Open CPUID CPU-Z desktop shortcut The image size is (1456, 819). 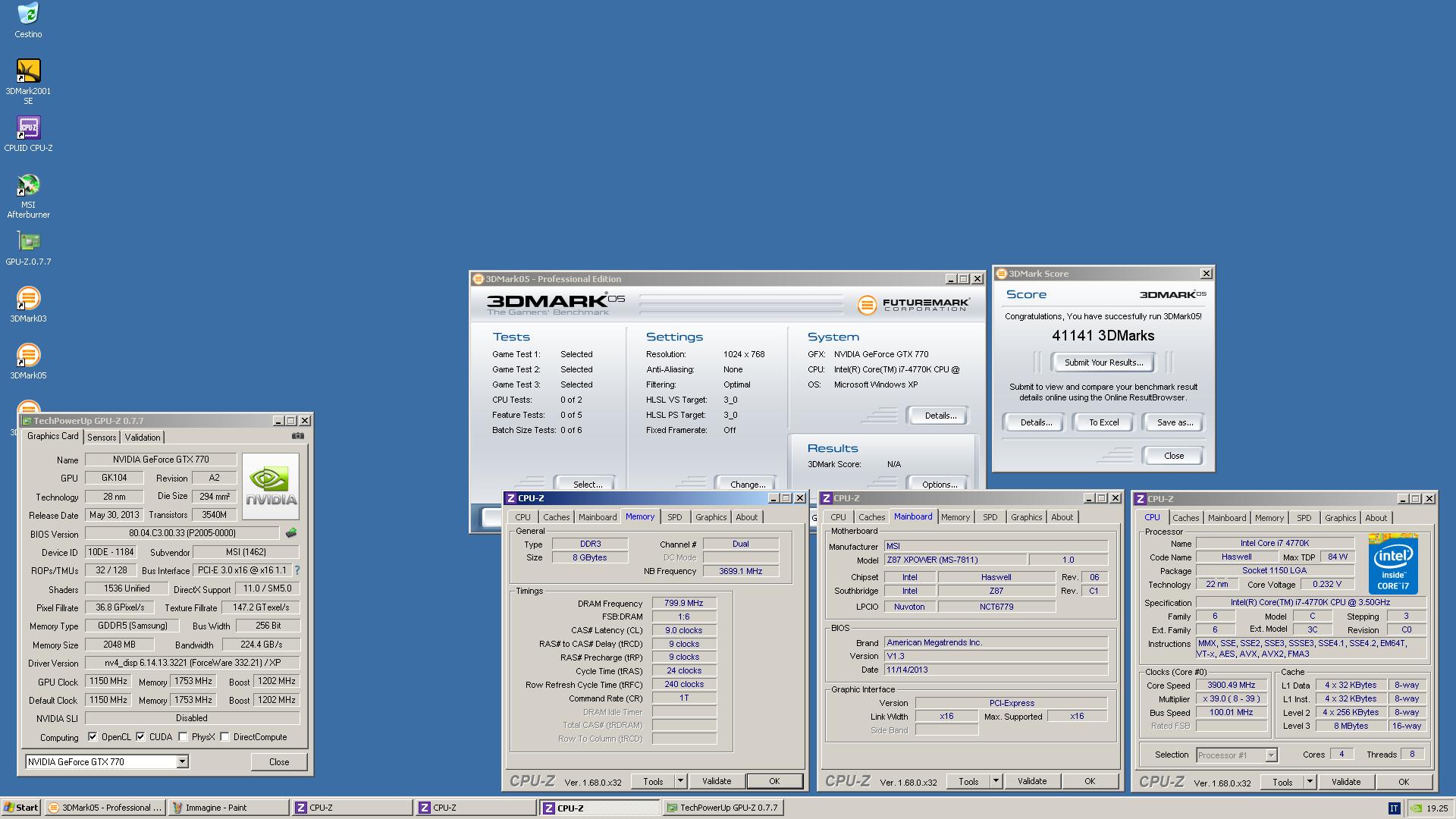(x=28, y=133)
